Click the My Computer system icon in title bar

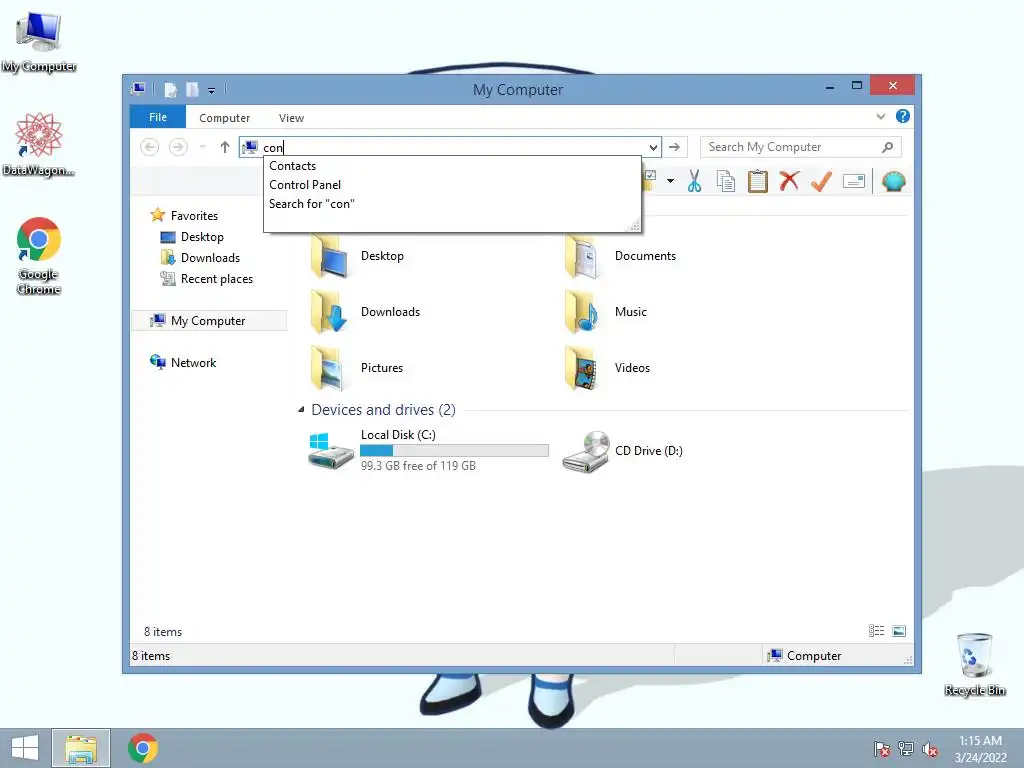pyautogui.click(x=138, y=89)
